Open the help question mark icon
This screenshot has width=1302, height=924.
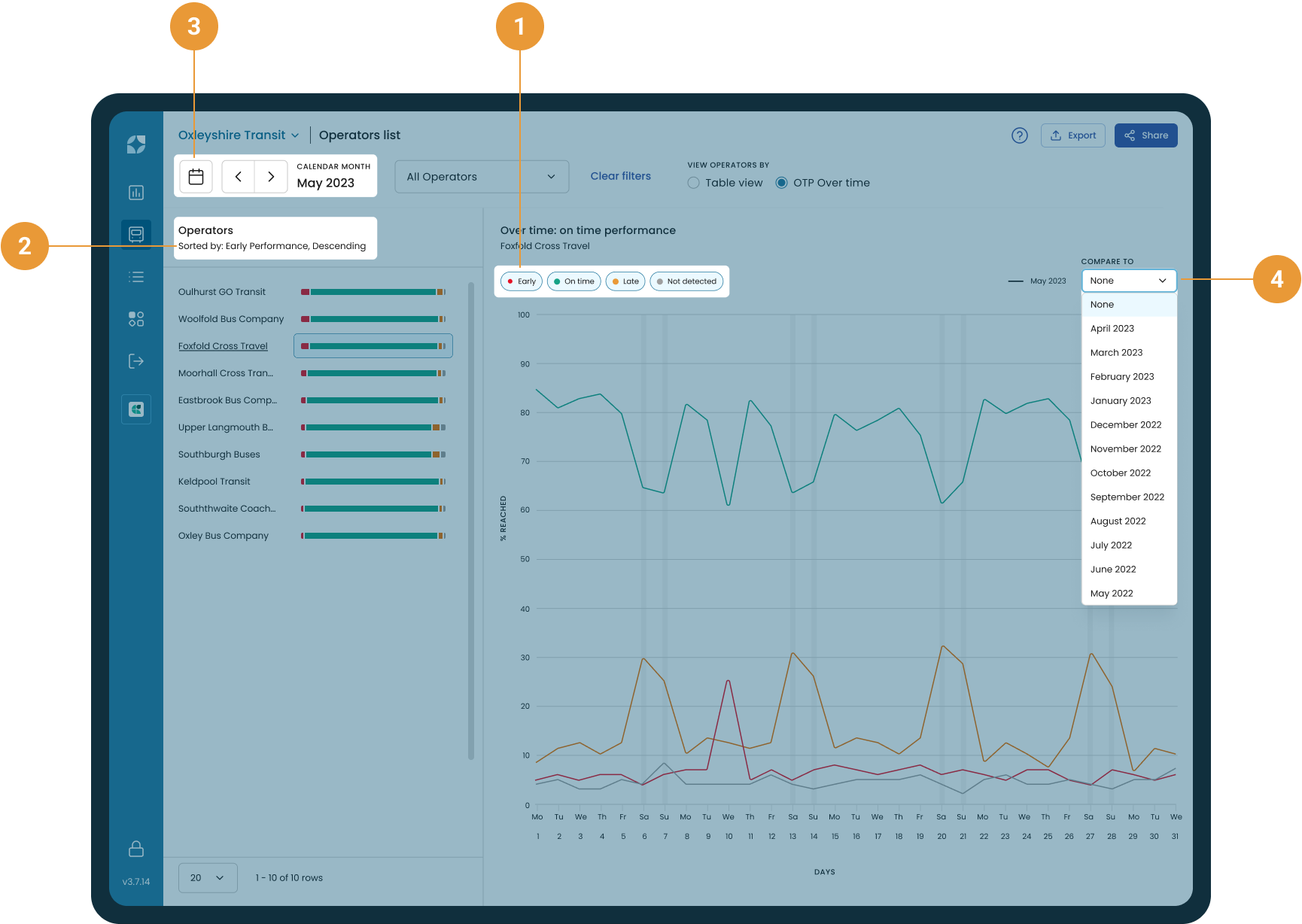coord(1020,135)
